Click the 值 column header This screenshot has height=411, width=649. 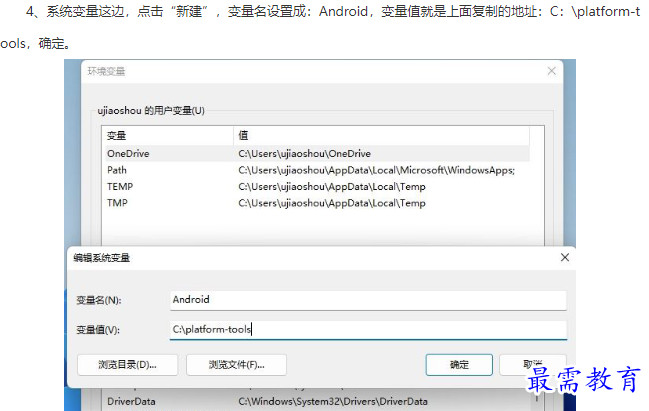(381, 135)
